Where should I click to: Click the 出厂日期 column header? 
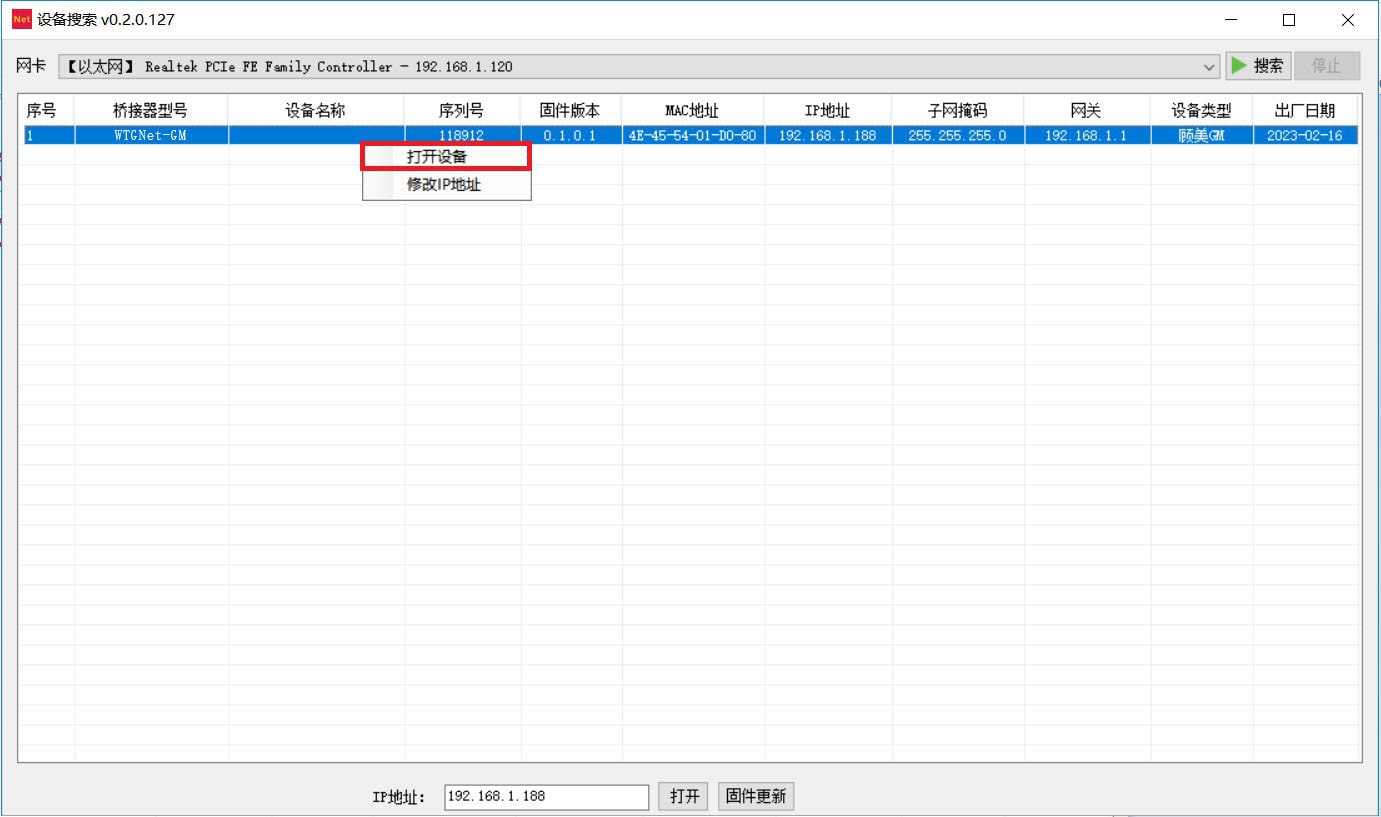[1304, 110]
